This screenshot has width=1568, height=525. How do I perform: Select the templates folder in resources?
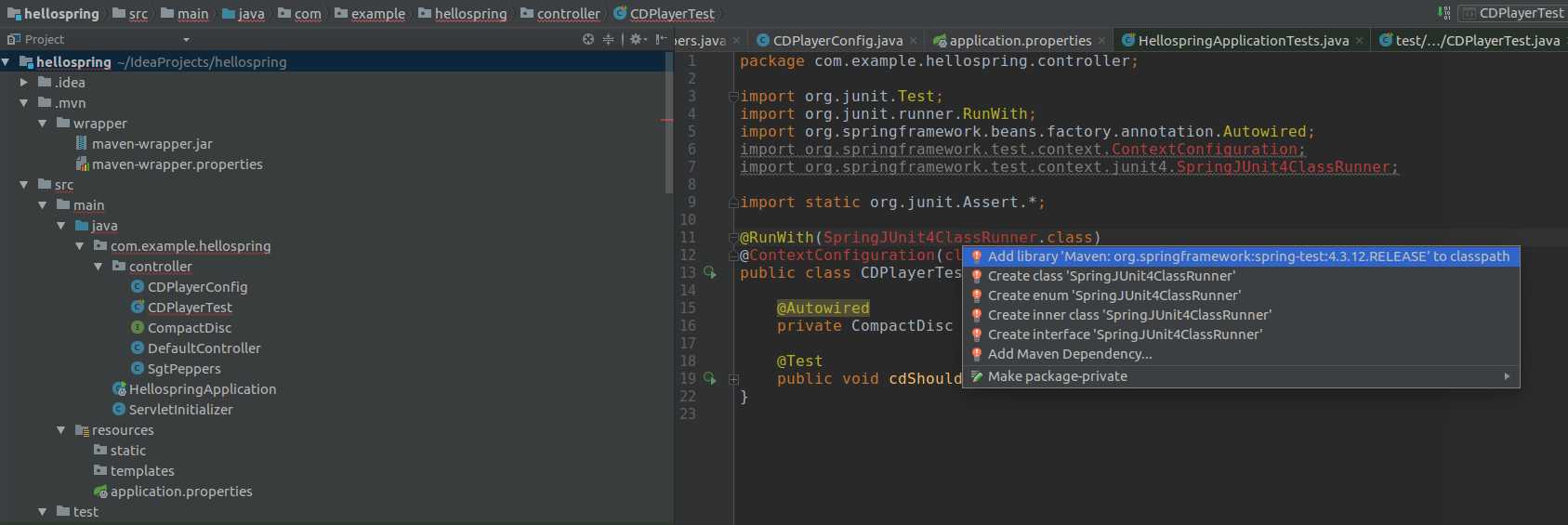pyautogui.click(x=133, y=471)
